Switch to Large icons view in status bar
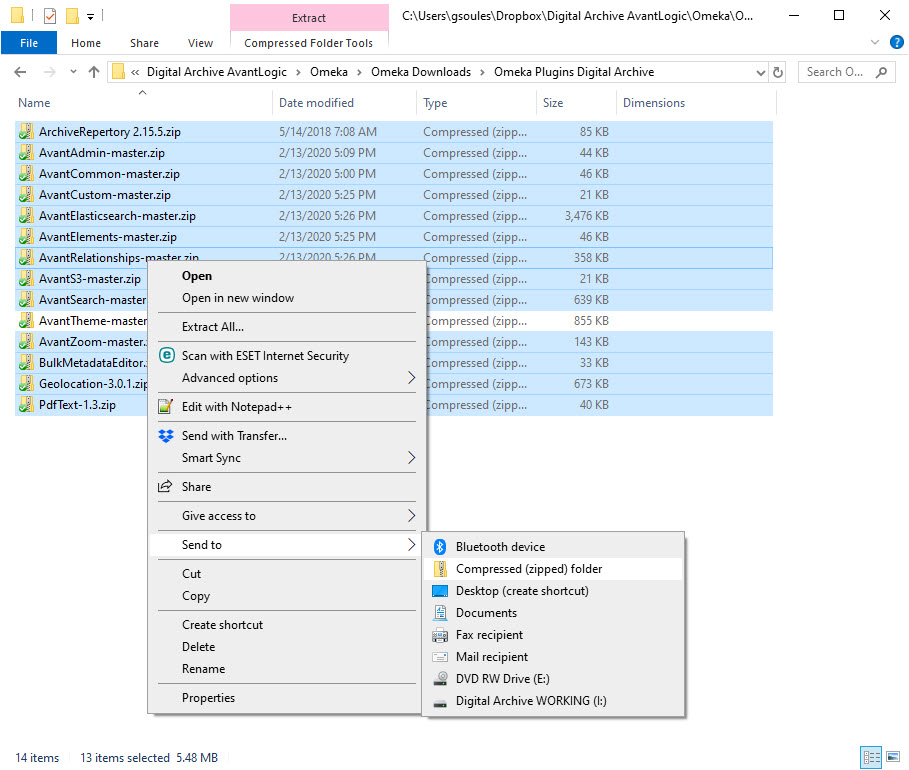 point(893,757)
